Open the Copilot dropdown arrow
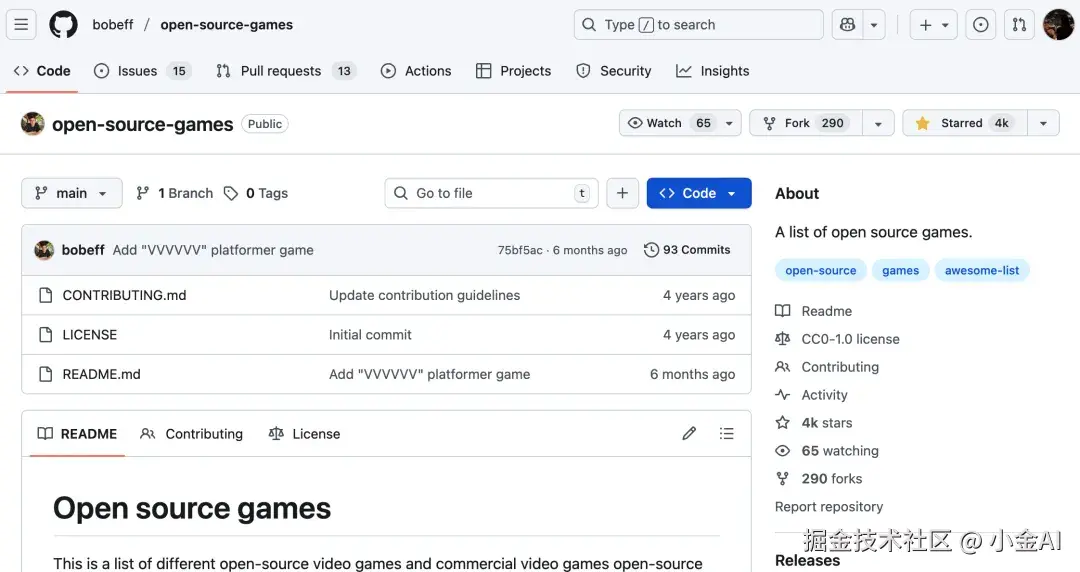Image resolution: width=1080 pixels, height=572 pixels. click(874, 25)
